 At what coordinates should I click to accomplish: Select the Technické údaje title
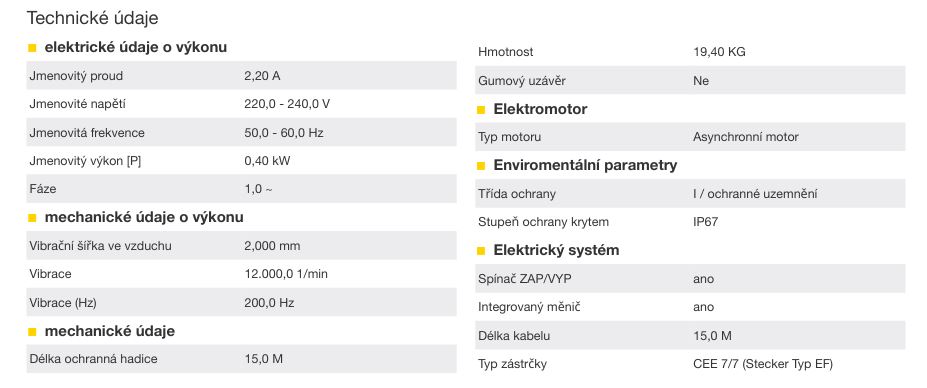tap(92, 18)
